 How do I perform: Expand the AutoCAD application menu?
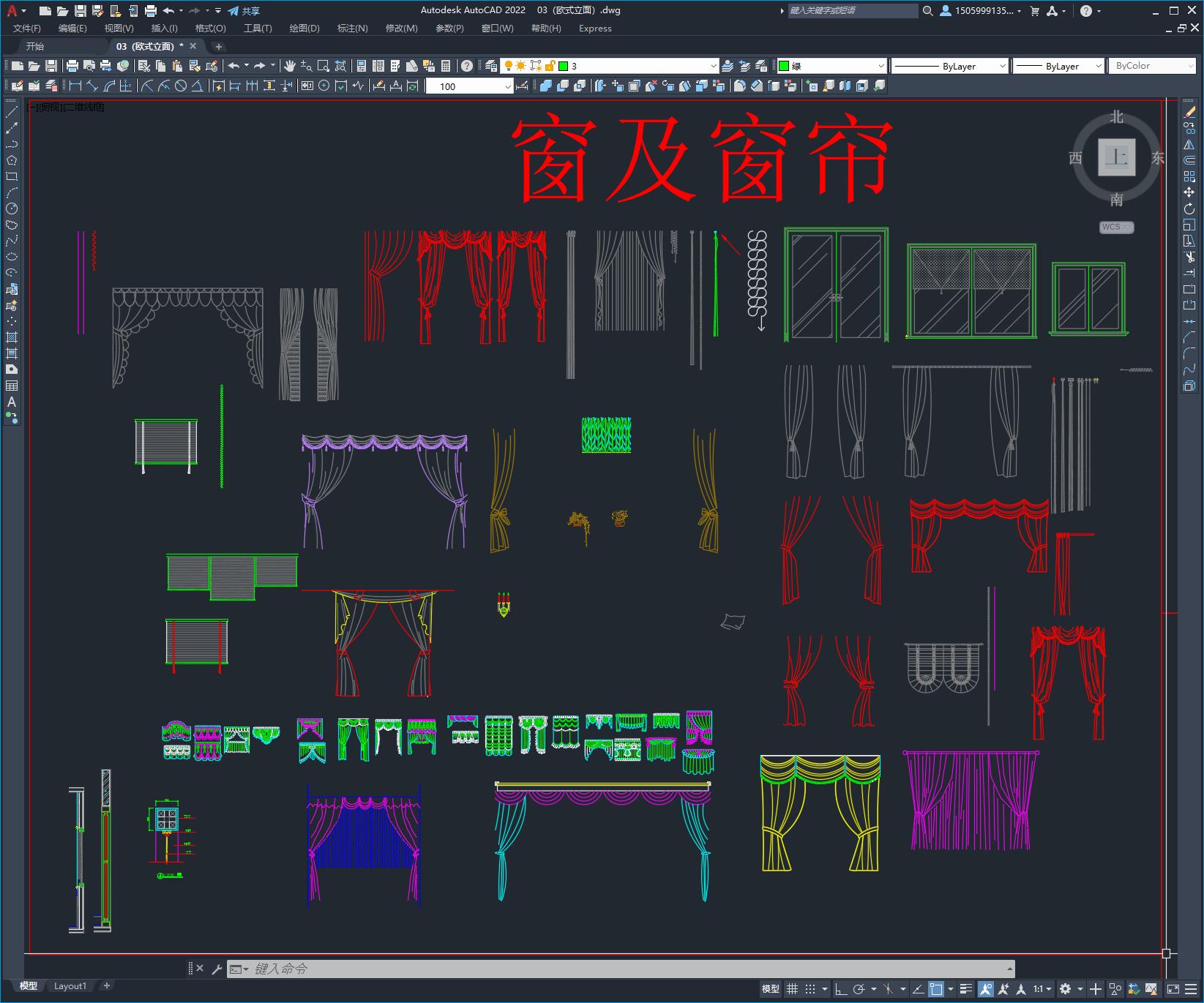point(15,11)
